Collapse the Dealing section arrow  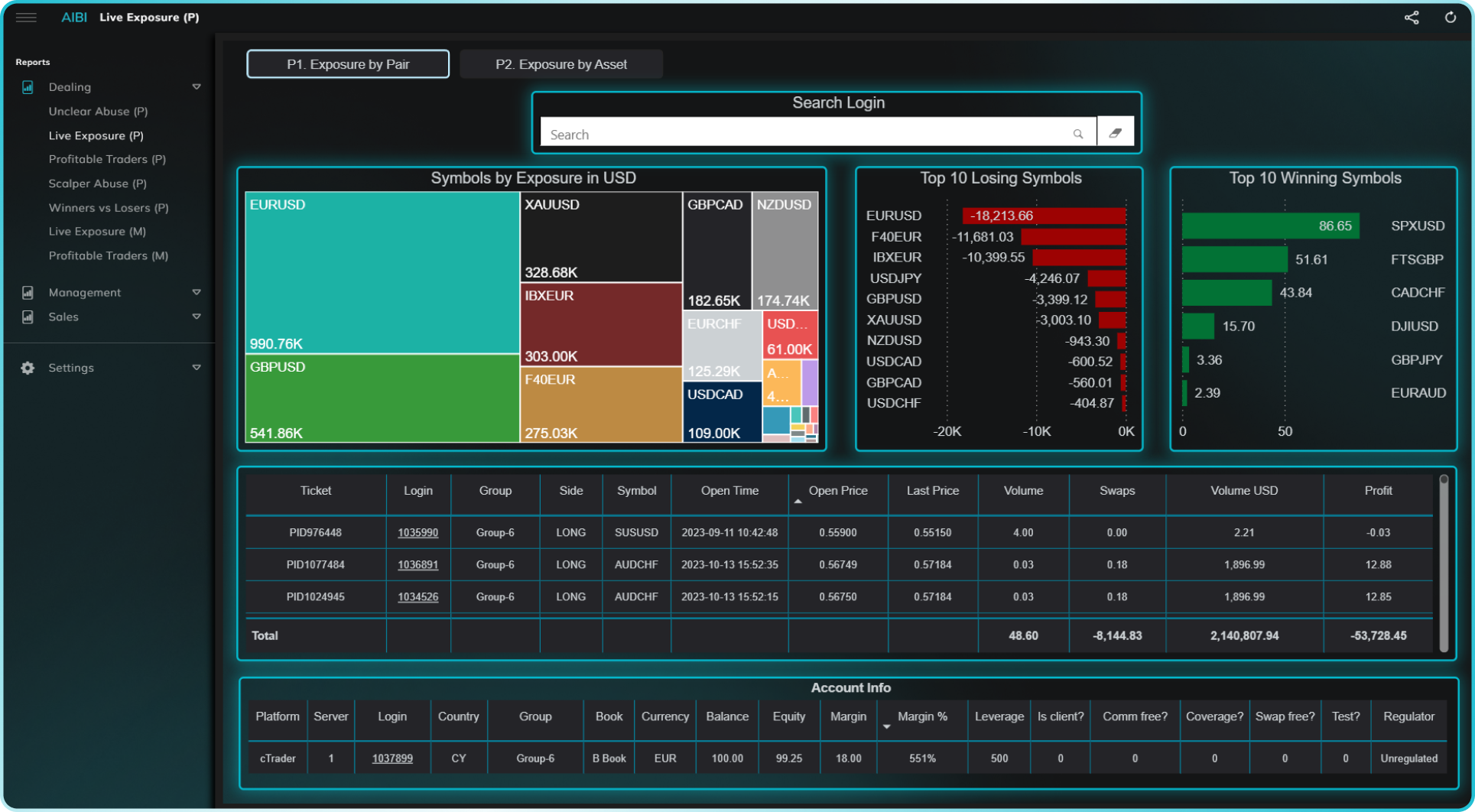pyautogui.click(x=197, y=87)
